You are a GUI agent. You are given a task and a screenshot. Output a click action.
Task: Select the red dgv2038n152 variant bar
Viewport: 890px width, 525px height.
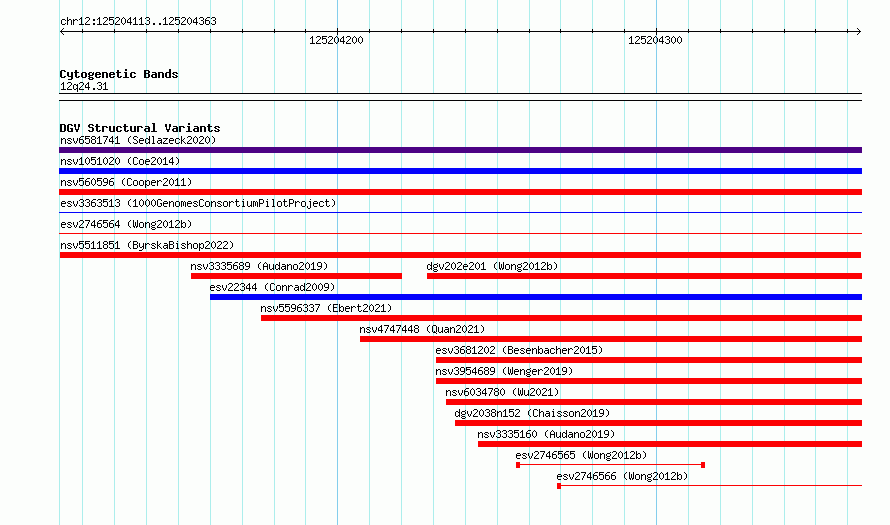tap(658, 423)
